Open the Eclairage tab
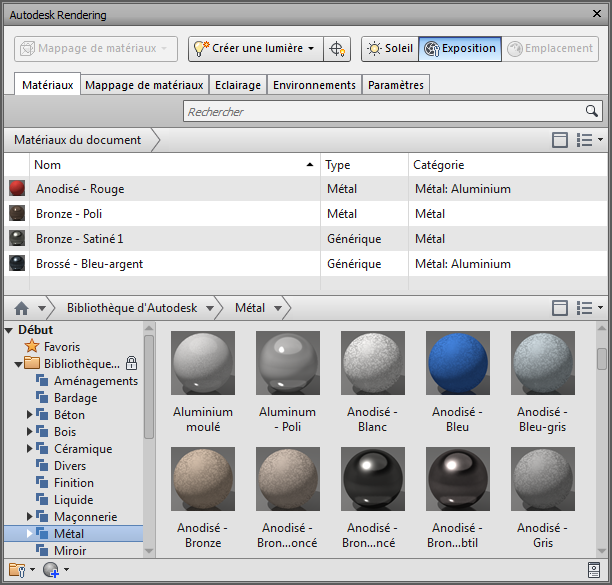Image resolution: width=612 pixels, height=585 pixels. pos(238,85)
